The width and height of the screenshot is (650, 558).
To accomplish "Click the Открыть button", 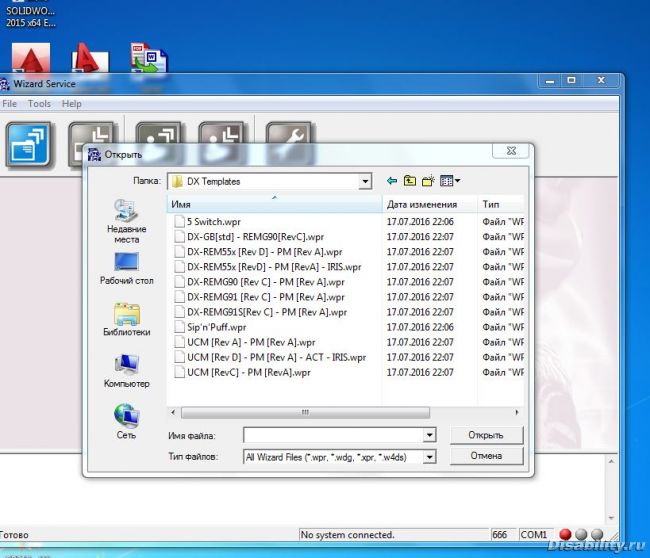I will (x=485, y=435).
